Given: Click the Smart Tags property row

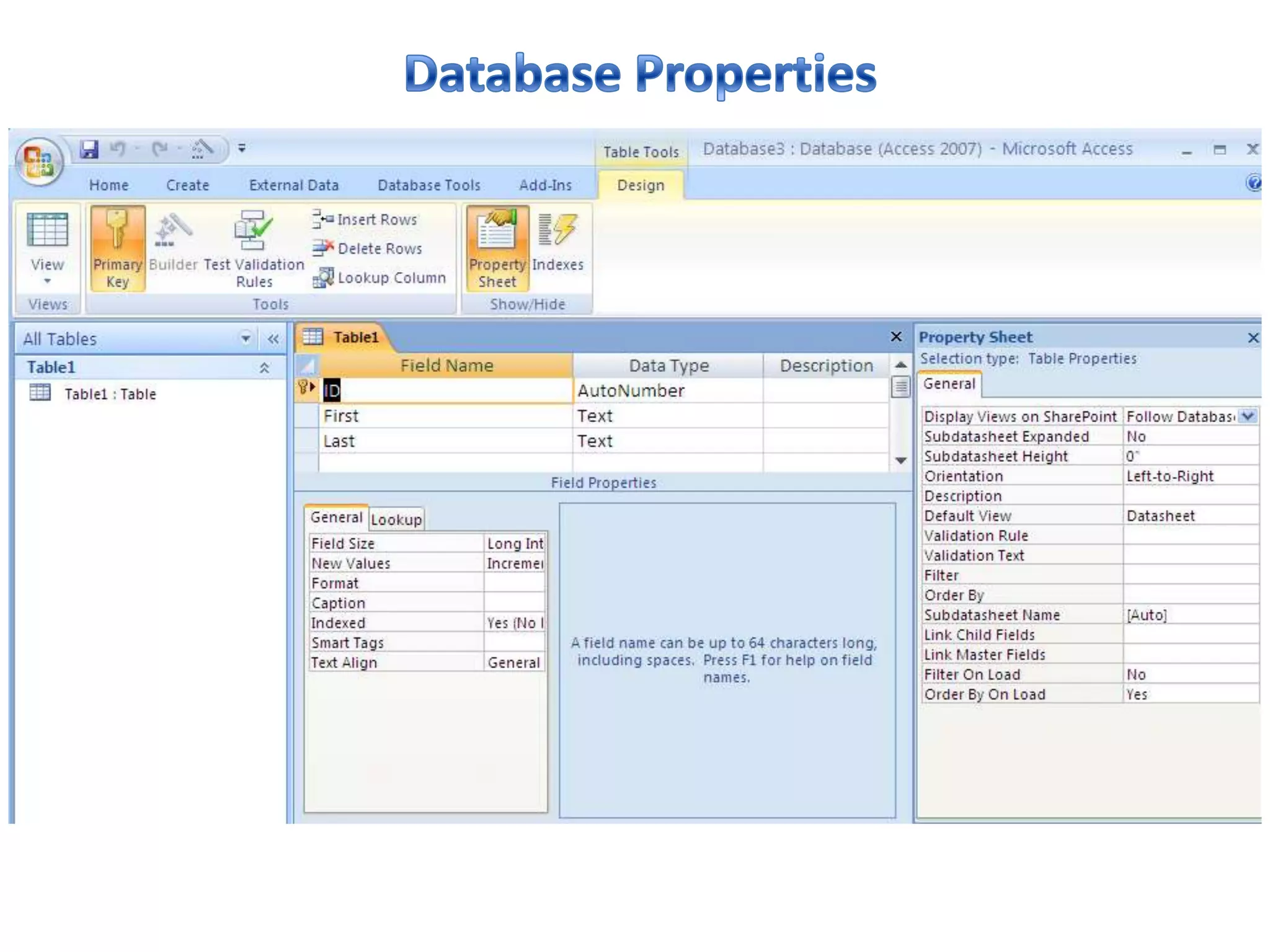Looking at the screenshot, I should pos(427,643).
